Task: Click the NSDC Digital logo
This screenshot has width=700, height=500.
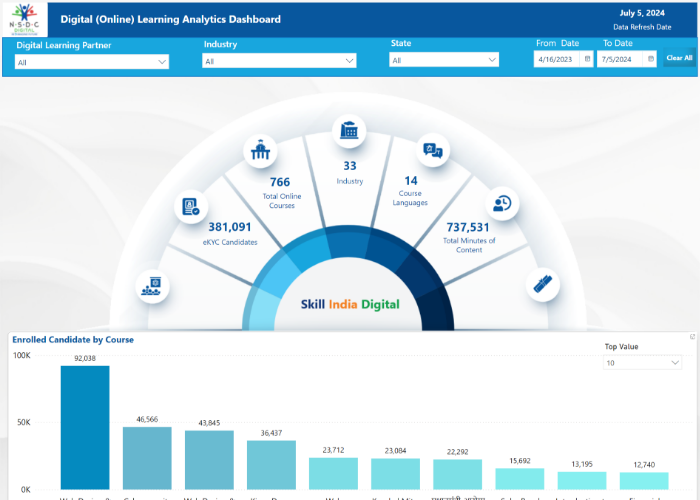Action: pos(25,20)
